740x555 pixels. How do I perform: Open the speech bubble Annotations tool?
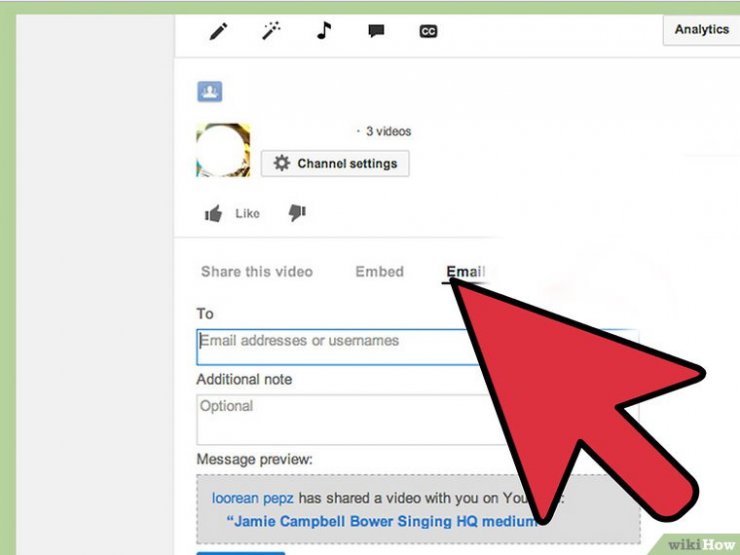click(376, 31)
